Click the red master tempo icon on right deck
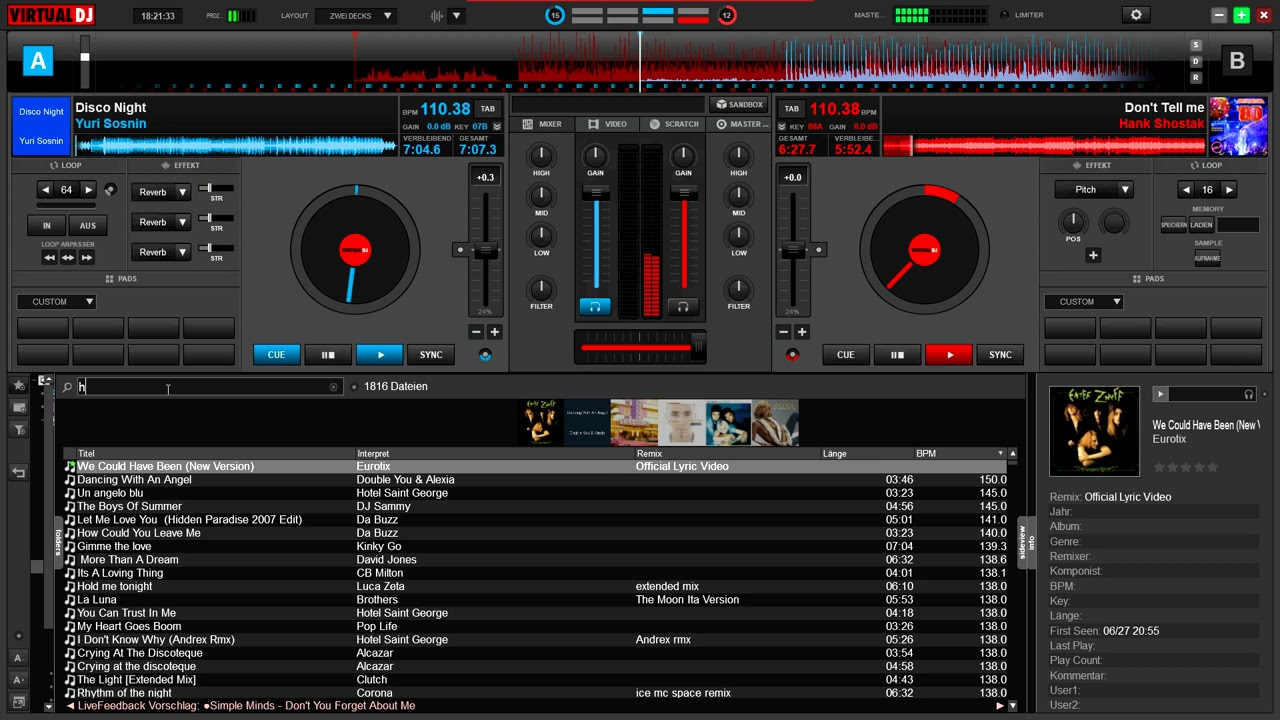The image size is (1280, 720). (x=793, y=355)
